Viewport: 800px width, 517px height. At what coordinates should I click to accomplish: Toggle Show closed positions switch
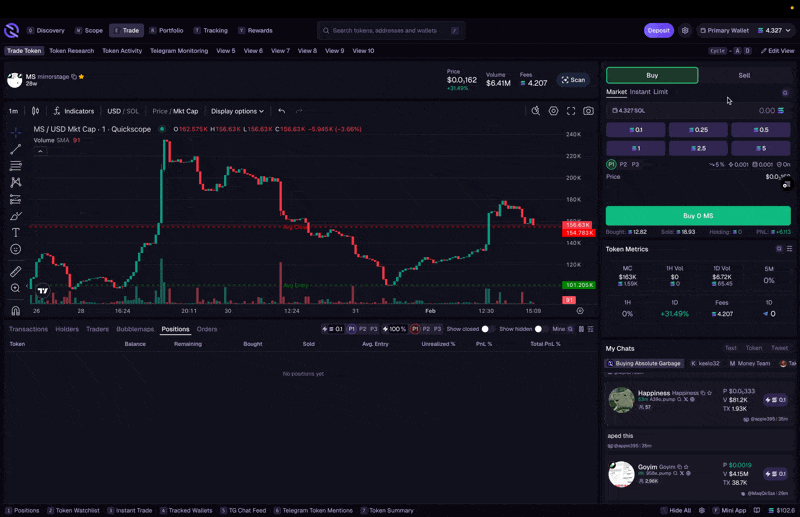coord(488,329)
